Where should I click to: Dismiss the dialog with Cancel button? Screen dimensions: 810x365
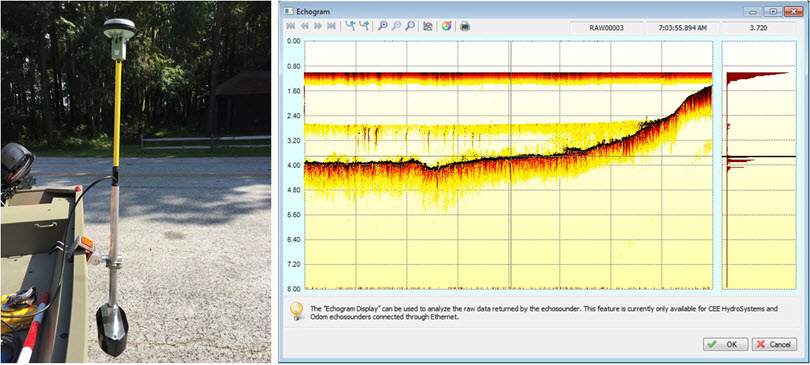(774, 344)
